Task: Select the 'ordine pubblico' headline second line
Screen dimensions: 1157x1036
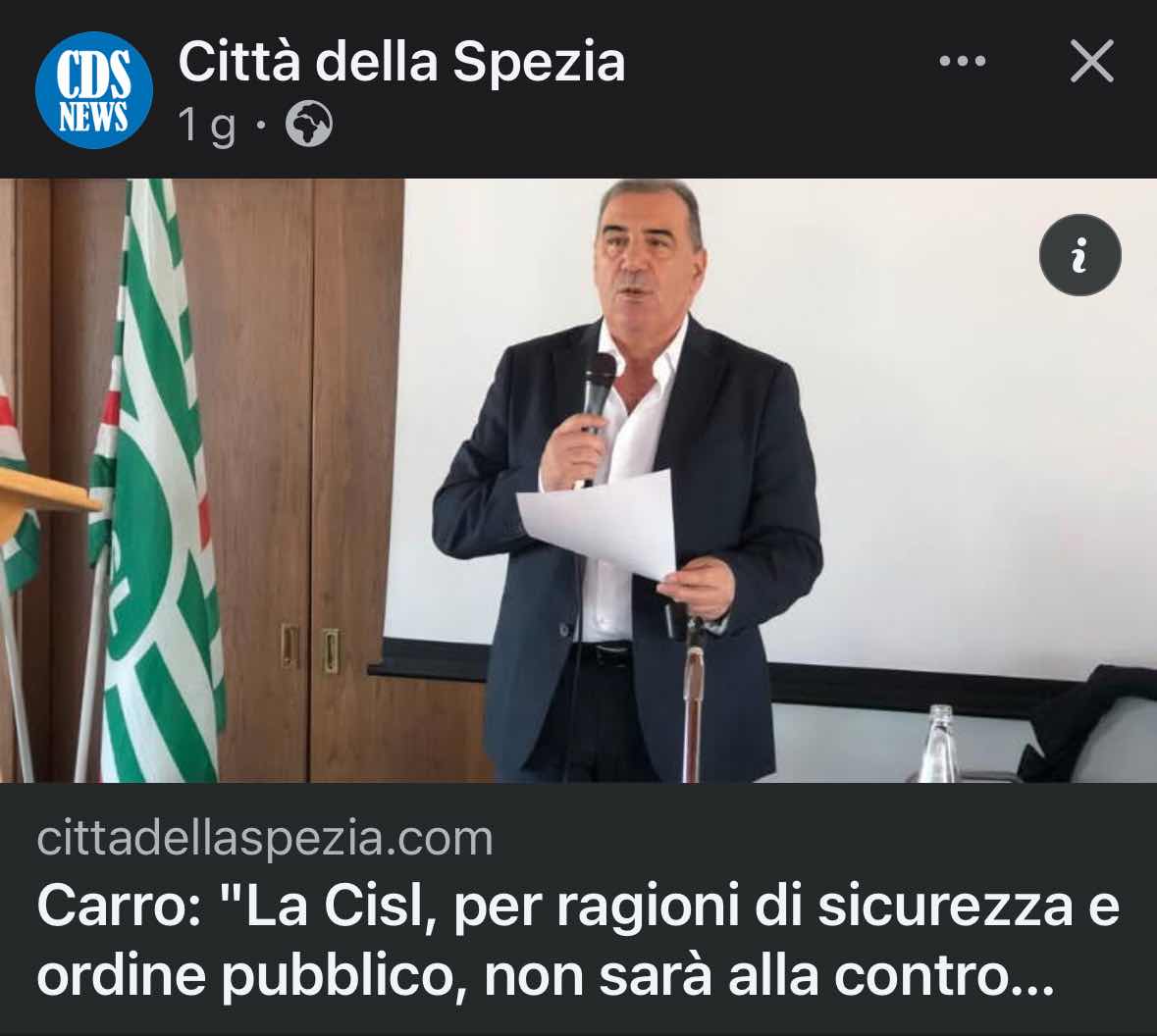Action: 546,976
